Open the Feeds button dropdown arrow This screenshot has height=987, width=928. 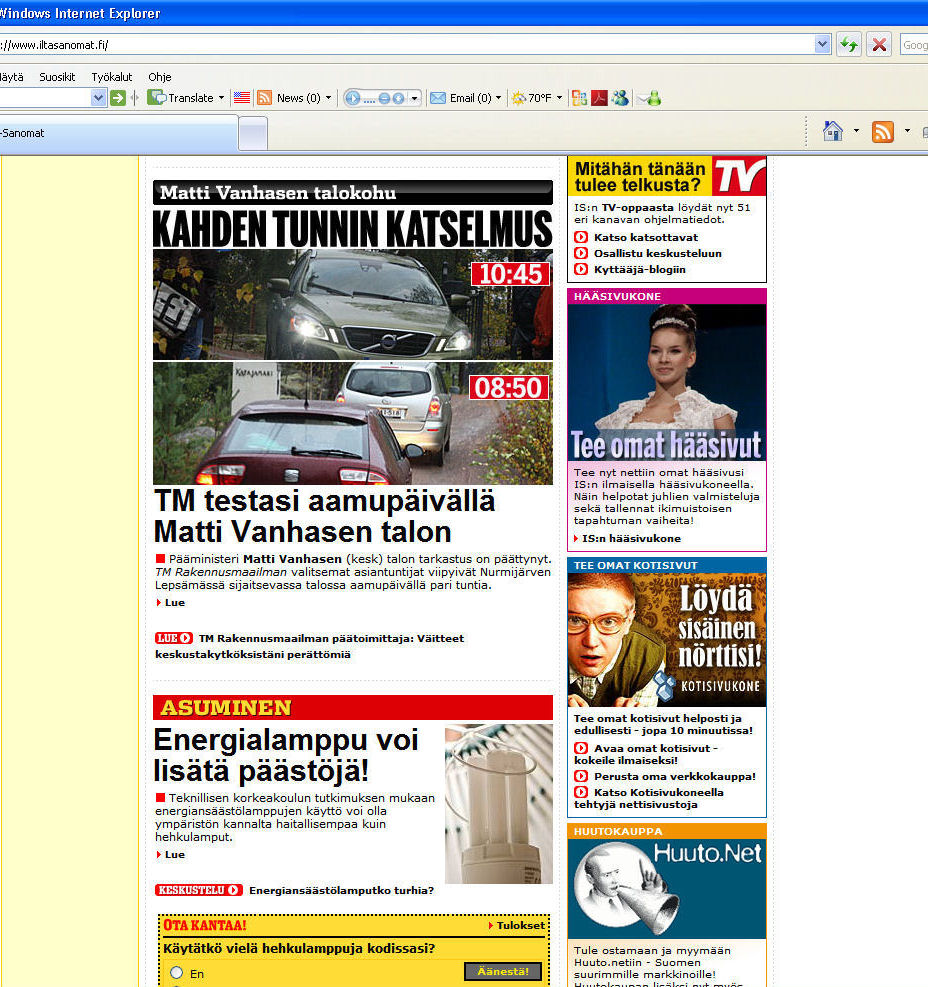click(x=907, y=132)
